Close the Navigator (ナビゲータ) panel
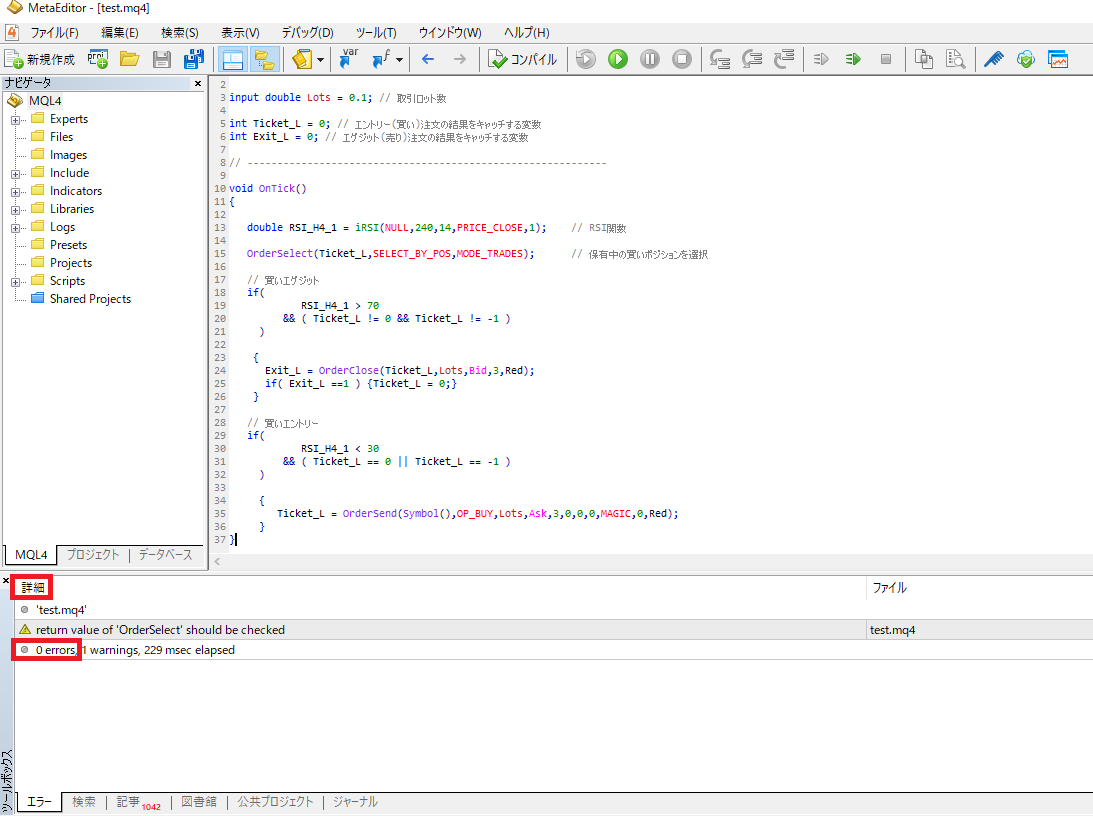This screenshot has height=816, width=1093. [197, 83]
